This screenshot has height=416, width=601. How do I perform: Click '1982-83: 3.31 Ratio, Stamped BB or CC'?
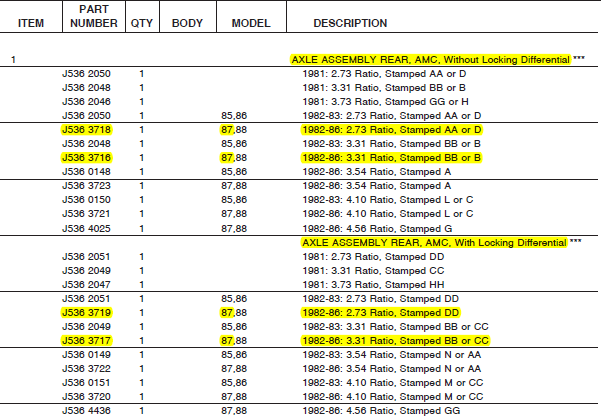[x=396, y=327]
